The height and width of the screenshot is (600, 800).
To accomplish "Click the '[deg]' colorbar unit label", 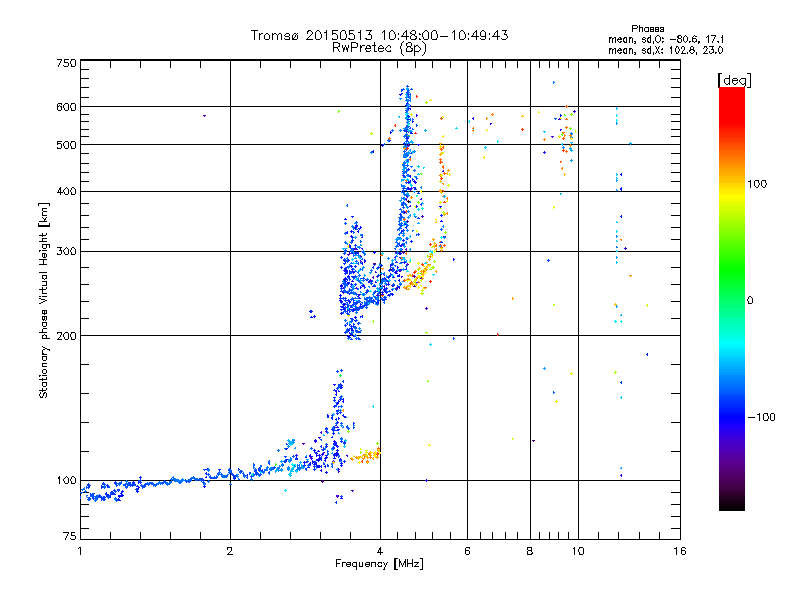I will [x=734, y=80].
